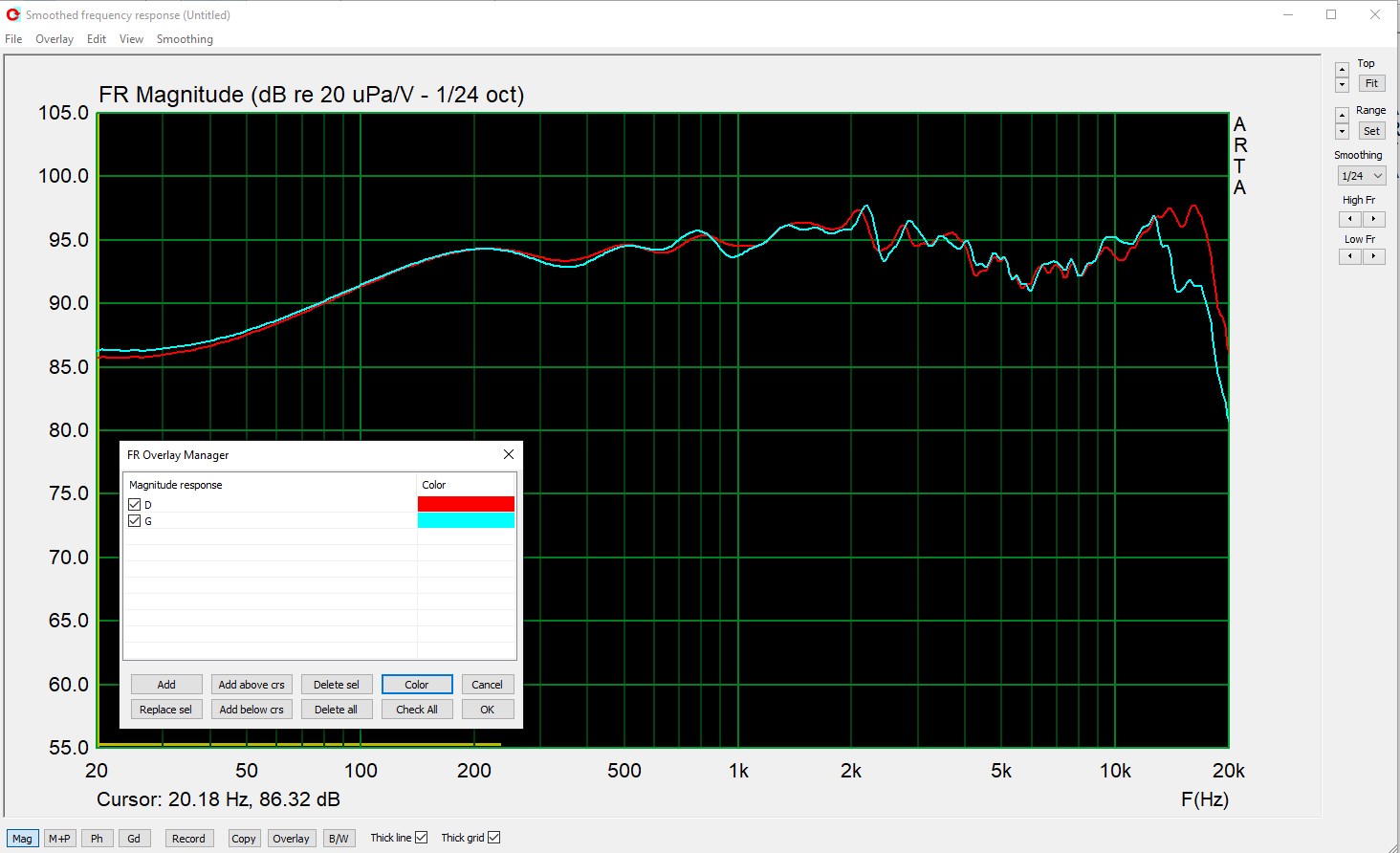Click the Fit button under Top
This screenshot has width=1400, height=853.
(1371, 84)
